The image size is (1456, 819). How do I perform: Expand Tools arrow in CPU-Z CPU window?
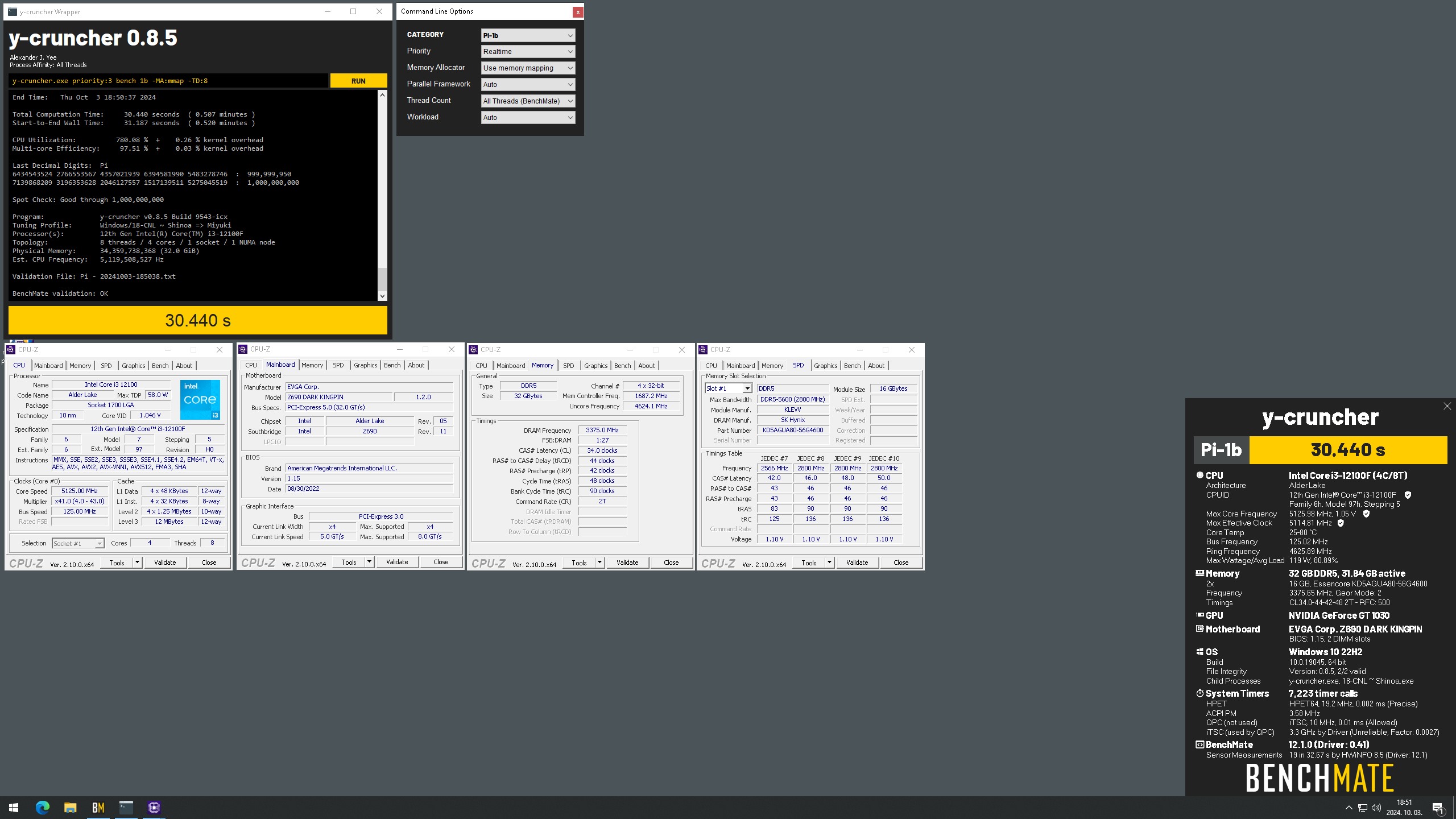click(137, 562)
